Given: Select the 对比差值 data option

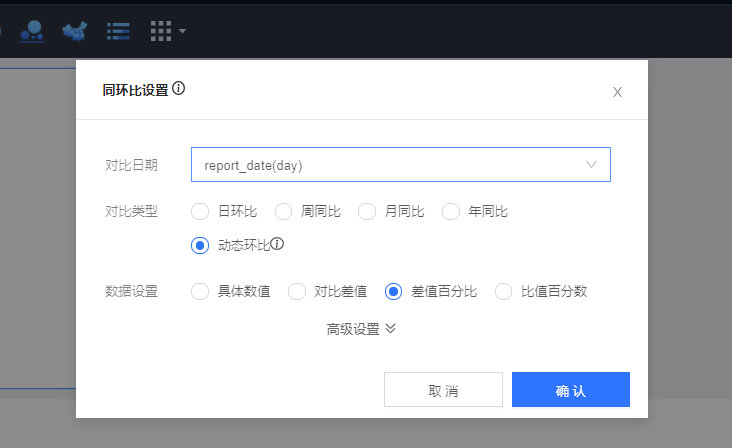Looking at the screenshot, I should click(x=297, y=292).
